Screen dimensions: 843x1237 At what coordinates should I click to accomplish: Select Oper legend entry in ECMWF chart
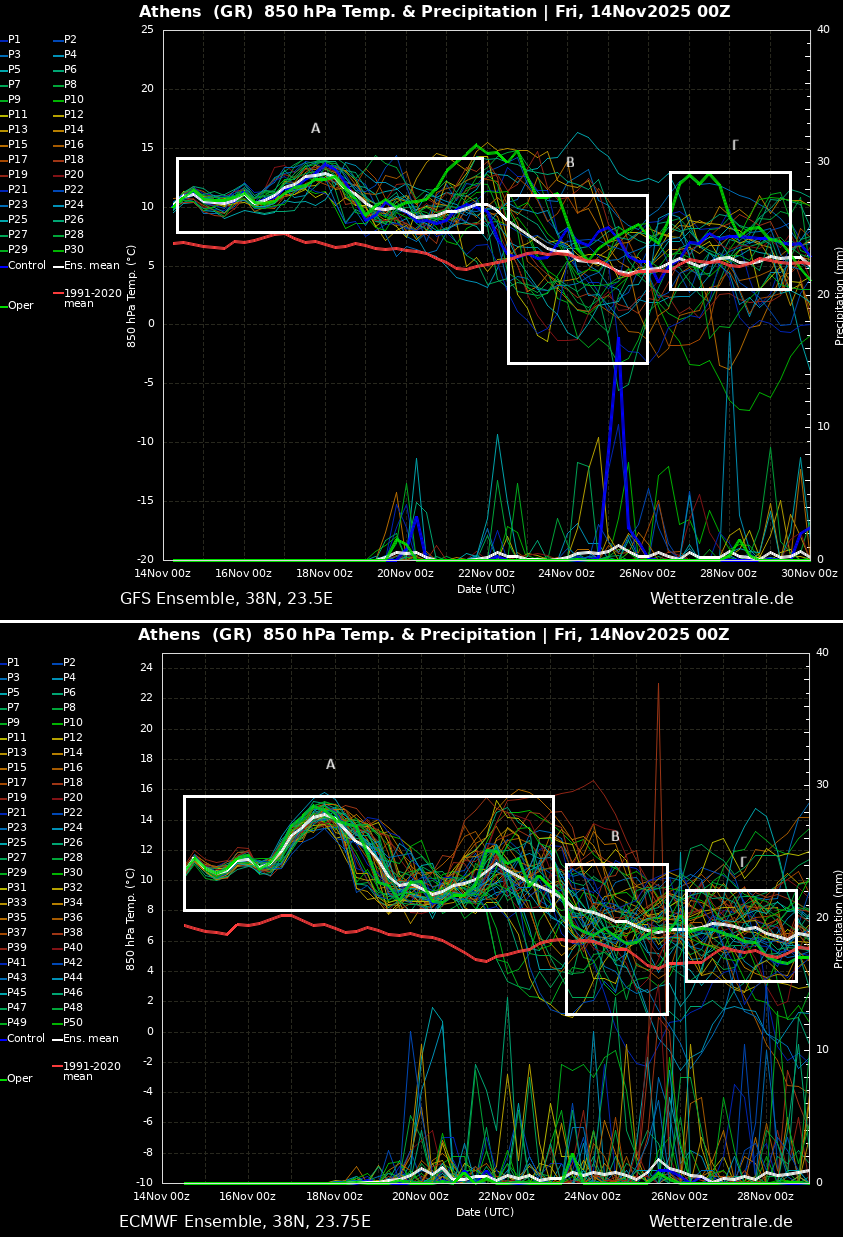tap(20, 1079)
